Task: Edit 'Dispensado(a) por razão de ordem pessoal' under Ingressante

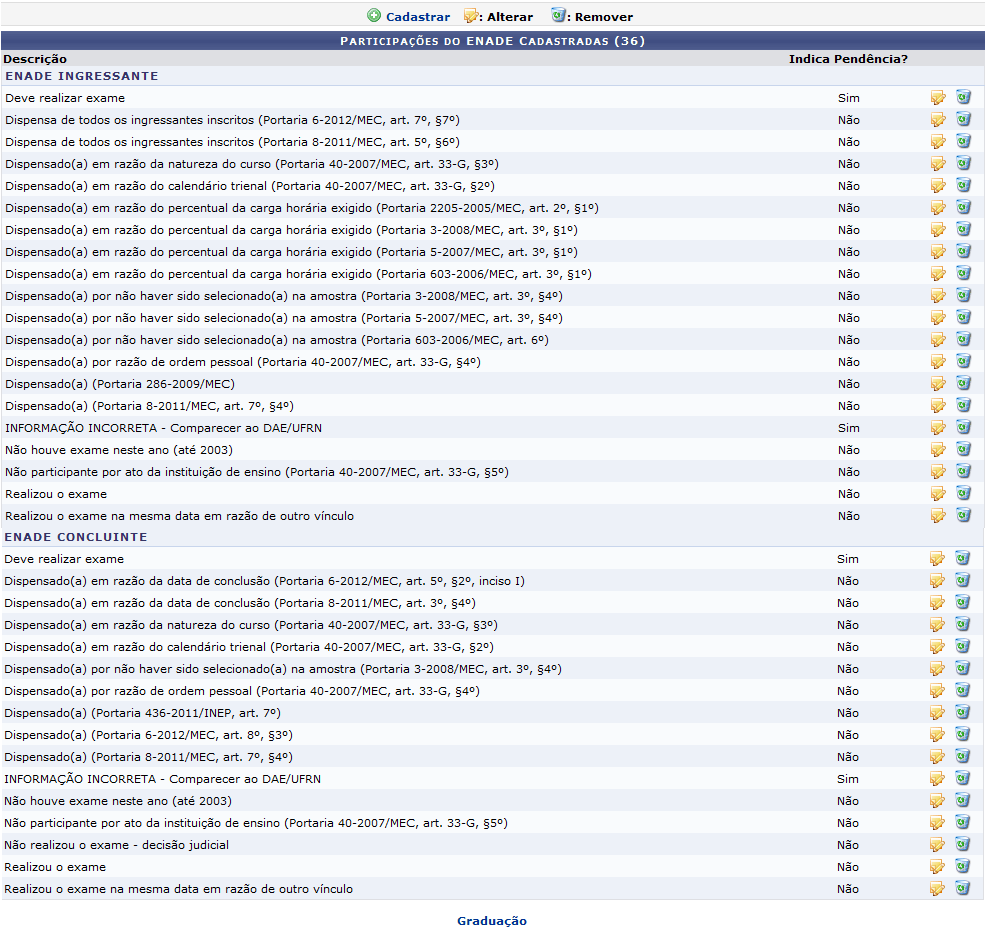Action: click(x=938, y=362)
